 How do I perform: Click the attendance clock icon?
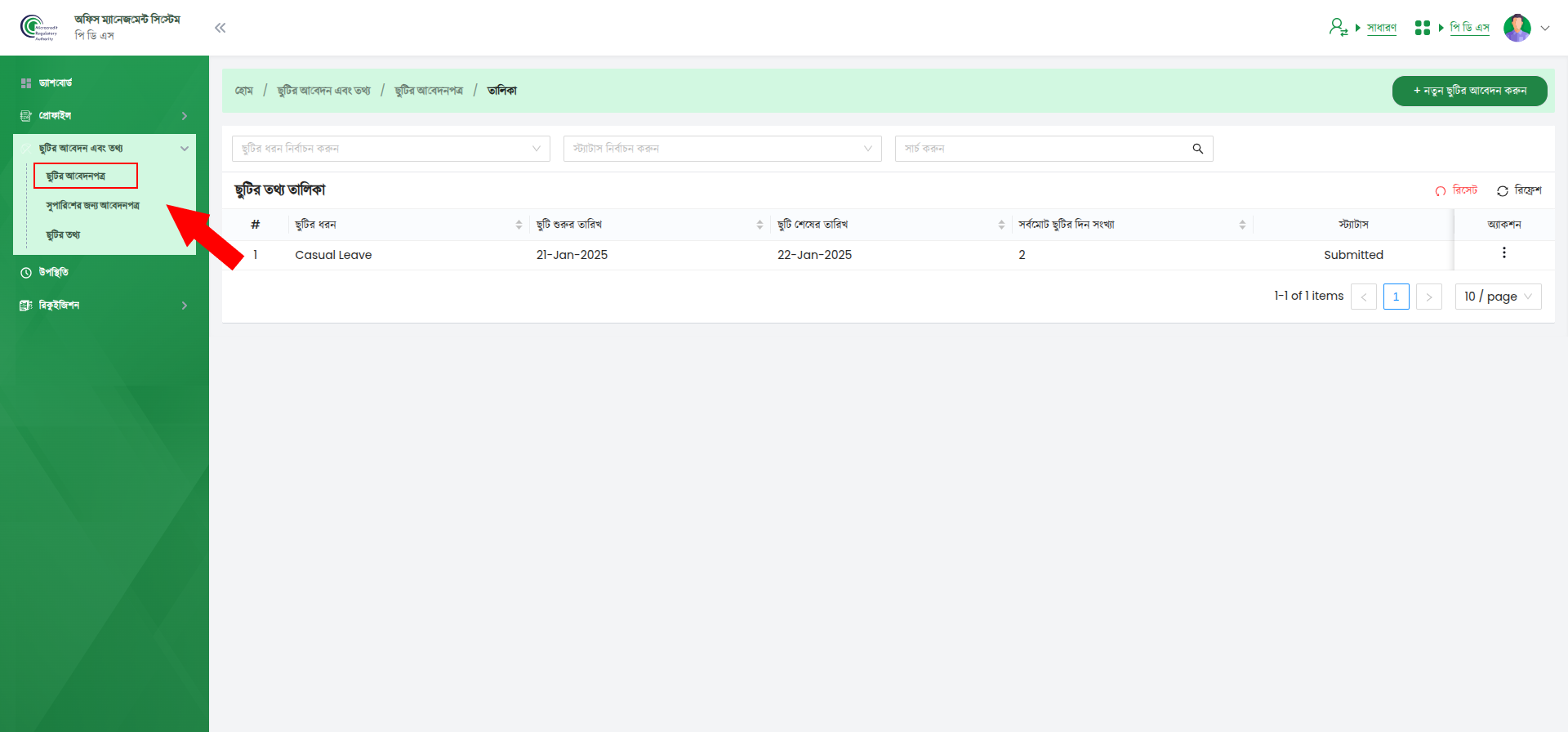[x=26, y=273]
